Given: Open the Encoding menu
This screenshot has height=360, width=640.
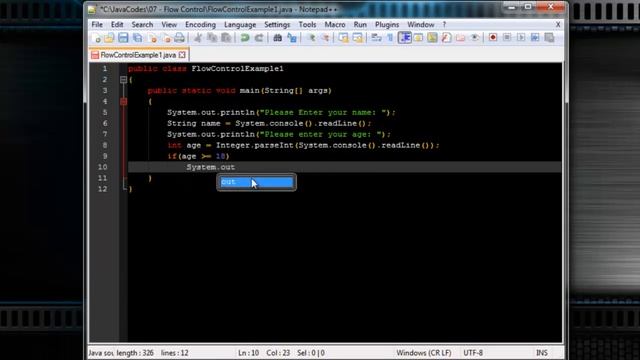Looking at the screenshot, I should (x=200, y=24).
